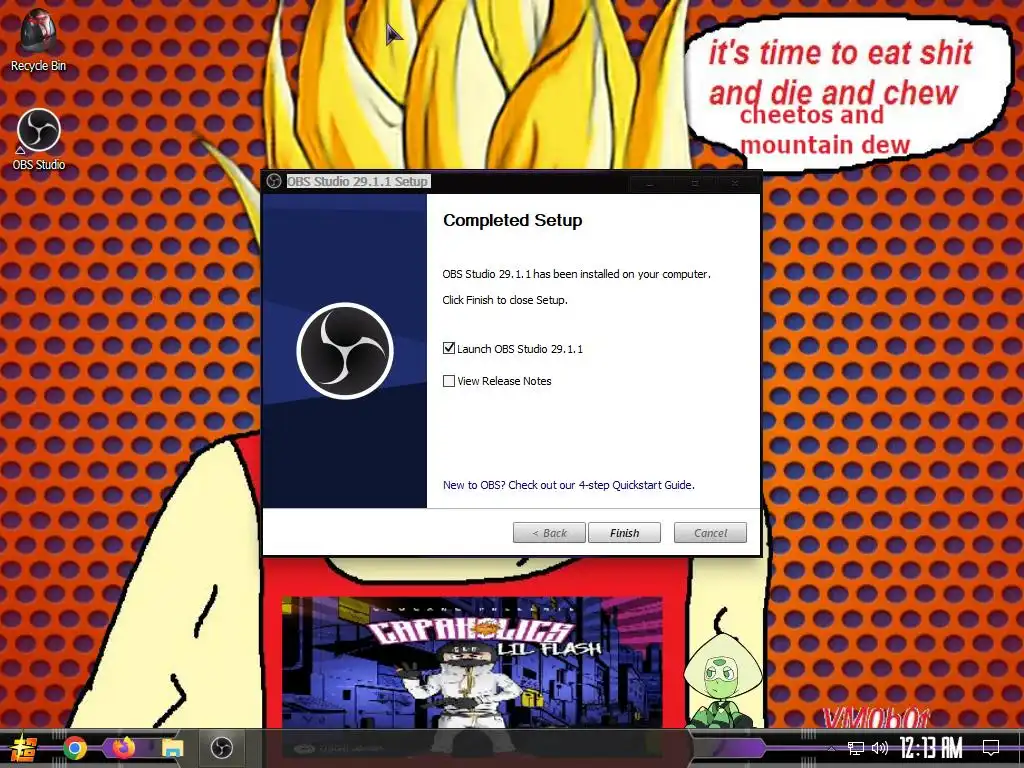Launch Firefox from the taskbar
Image resolution: width=1024 pixels, height=768 pixels.
(x=123, y=748)
